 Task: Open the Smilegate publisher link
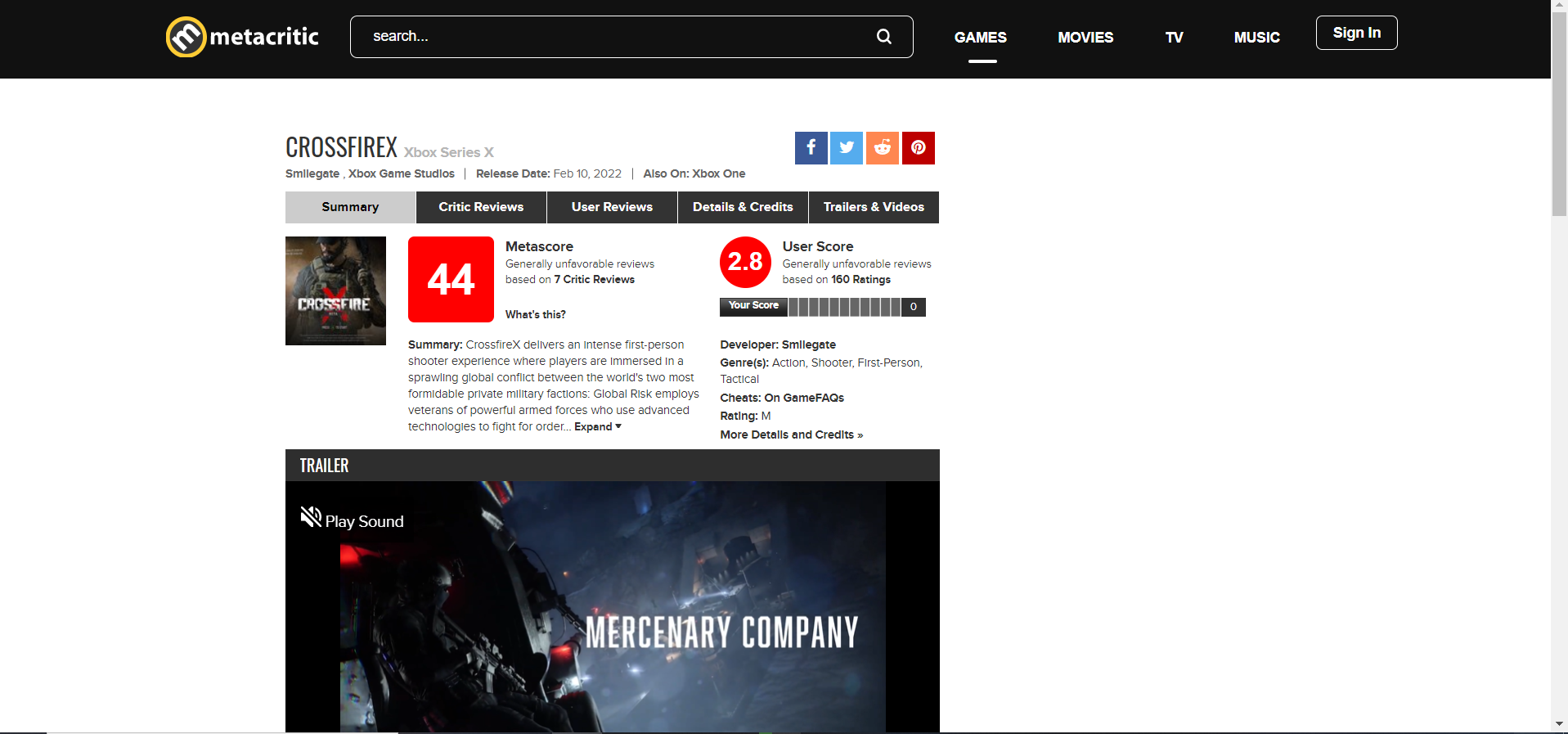pos(312,173)
